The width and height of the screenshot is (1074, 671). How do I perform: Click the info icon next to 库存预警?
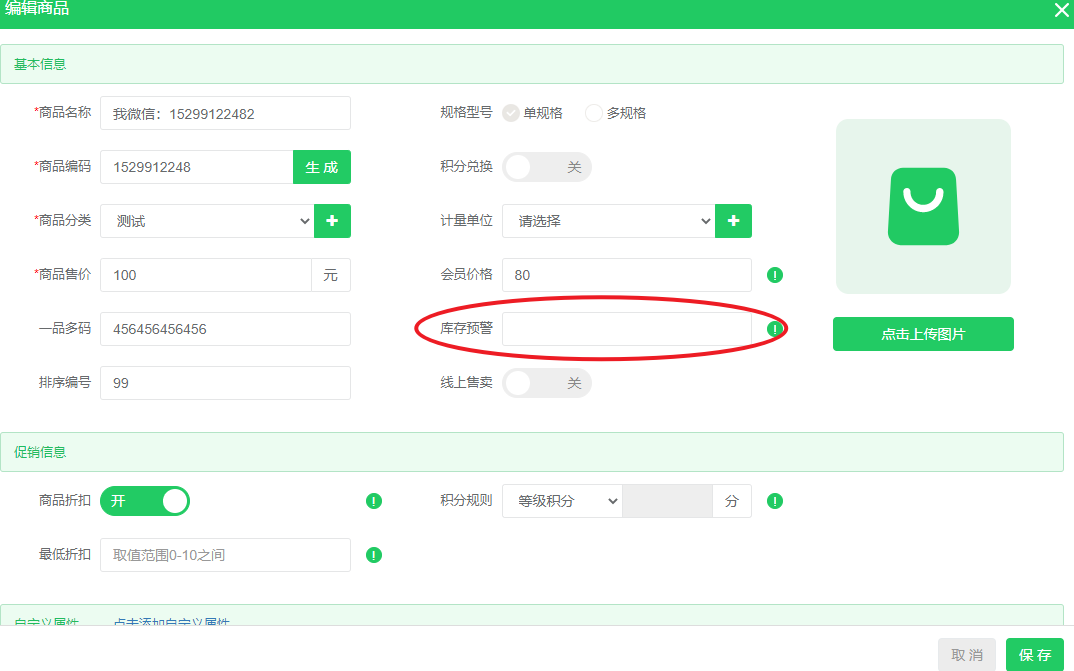774,329
